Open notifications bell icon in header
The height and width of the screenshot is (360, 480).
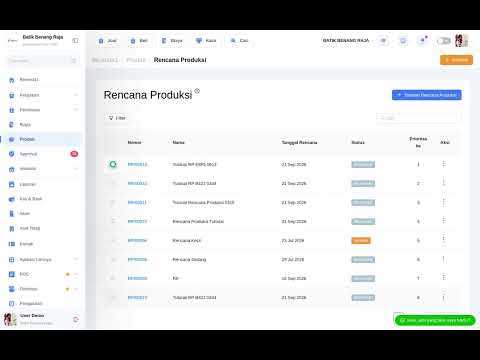422,41
